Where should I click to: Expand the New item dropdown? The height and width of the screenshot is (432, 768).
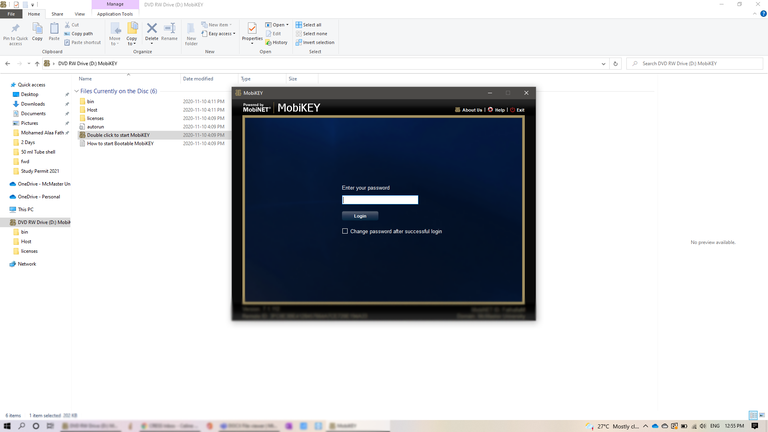[x=220, y=24]
